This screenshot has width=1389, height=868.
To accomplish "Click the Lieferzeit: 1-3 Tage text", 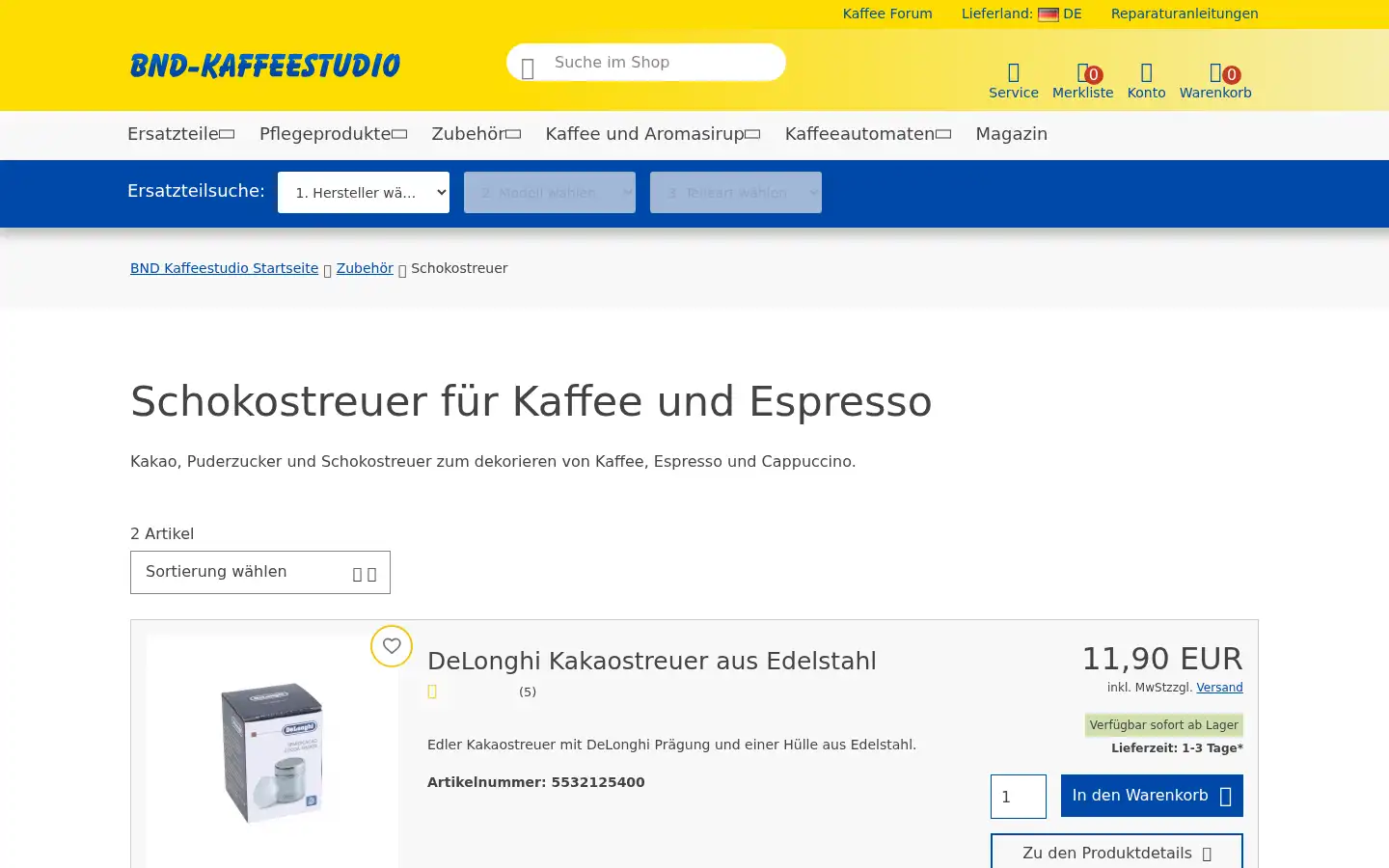I will pyautogui.click(x=1177, y=748).
